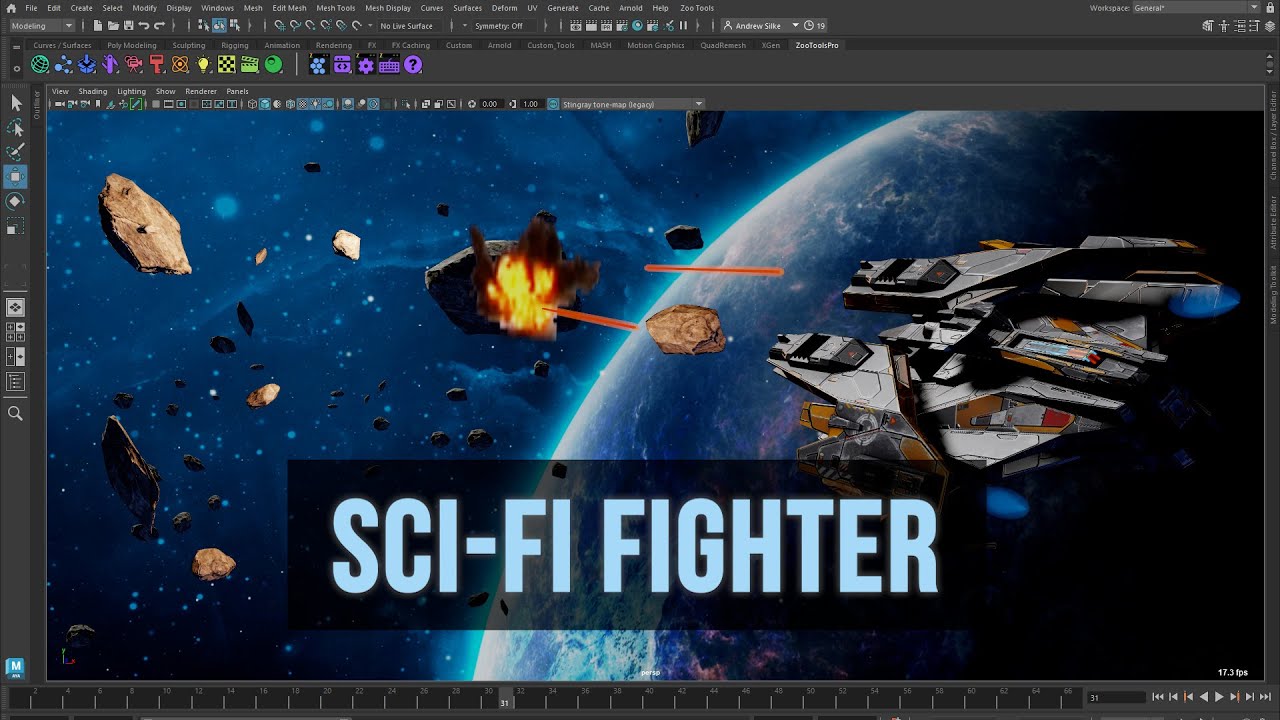Click the current frame number field
The image size is (1280, 720).
[x=1116, y=697]
